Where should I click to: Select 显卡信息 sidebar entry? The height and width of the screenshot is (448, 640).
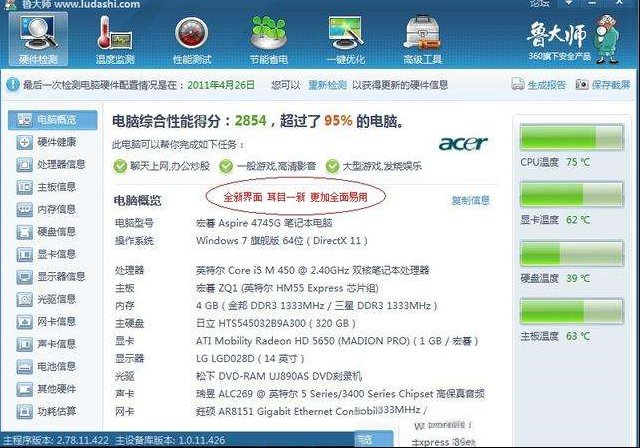46,254
